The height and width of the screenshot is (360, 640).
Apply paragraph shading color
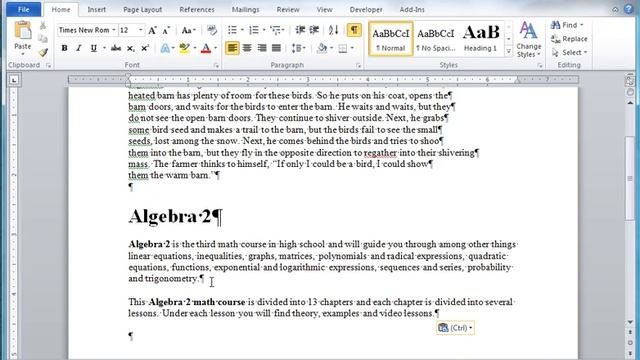[x=322, y=48]
